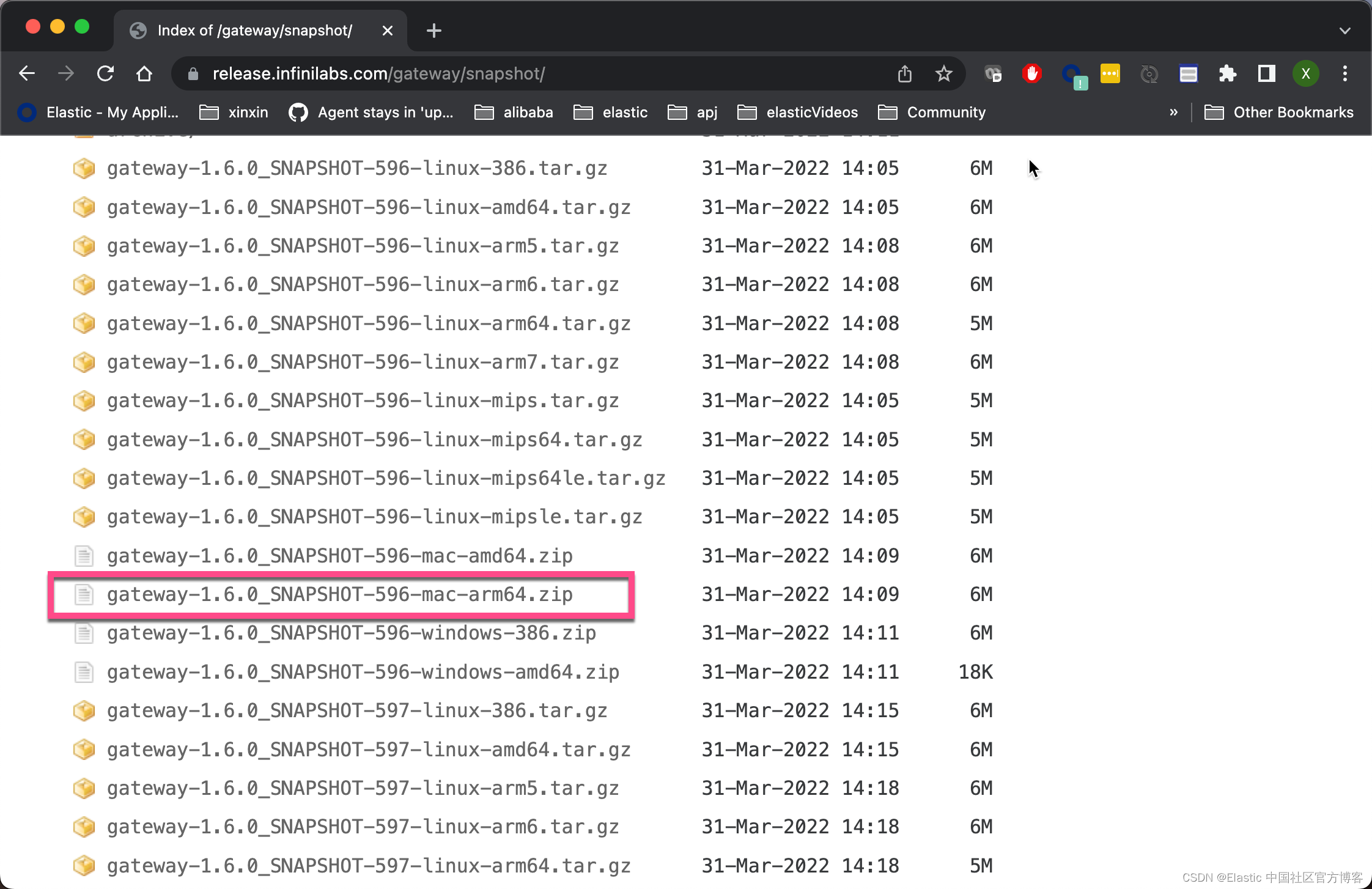Open the tab search dropdown arrow
The height and width of the screenshot is (889, 1372).
(1344, 31)
